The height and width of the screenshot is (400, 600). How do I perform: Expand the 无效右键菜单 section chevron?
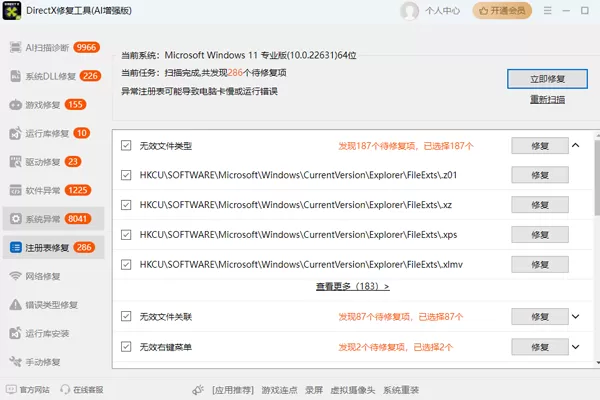coord(576,347)
